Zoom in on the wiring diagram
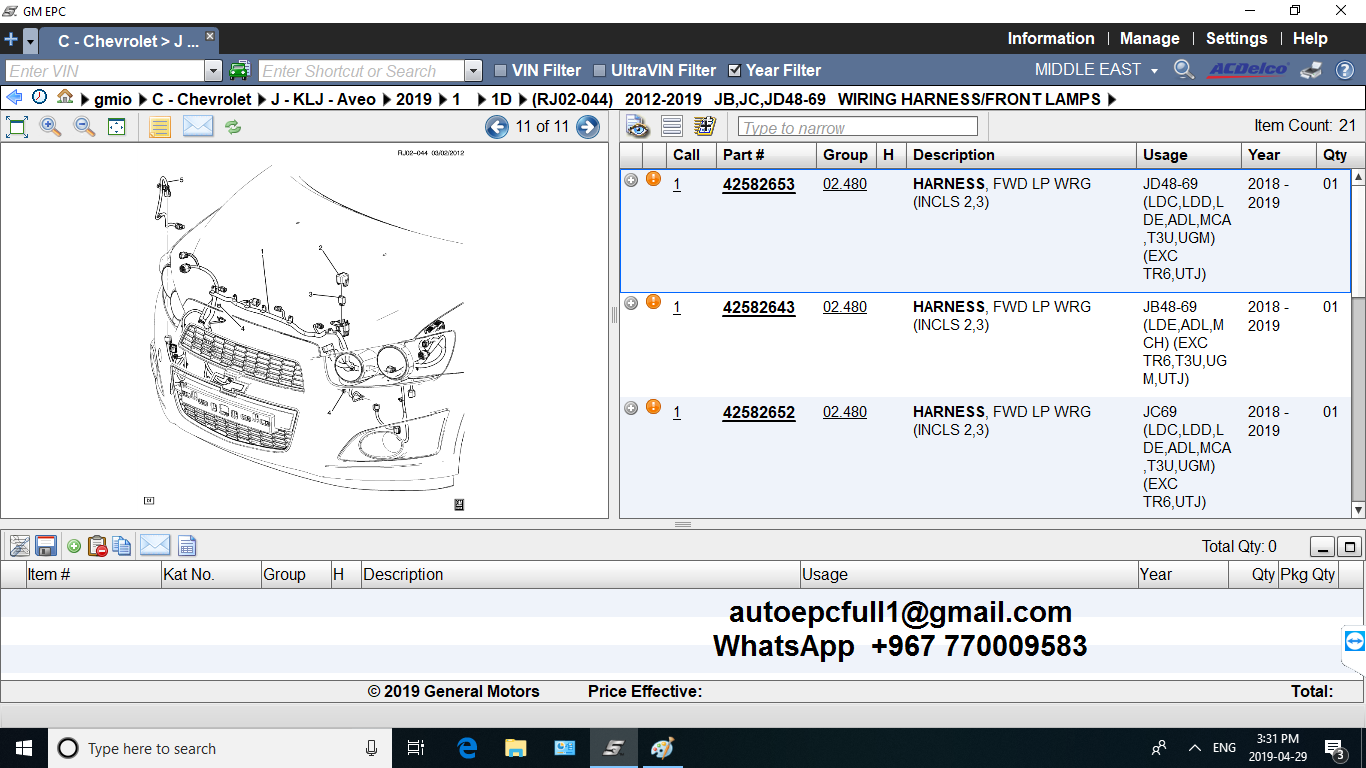 click(50, 127)
